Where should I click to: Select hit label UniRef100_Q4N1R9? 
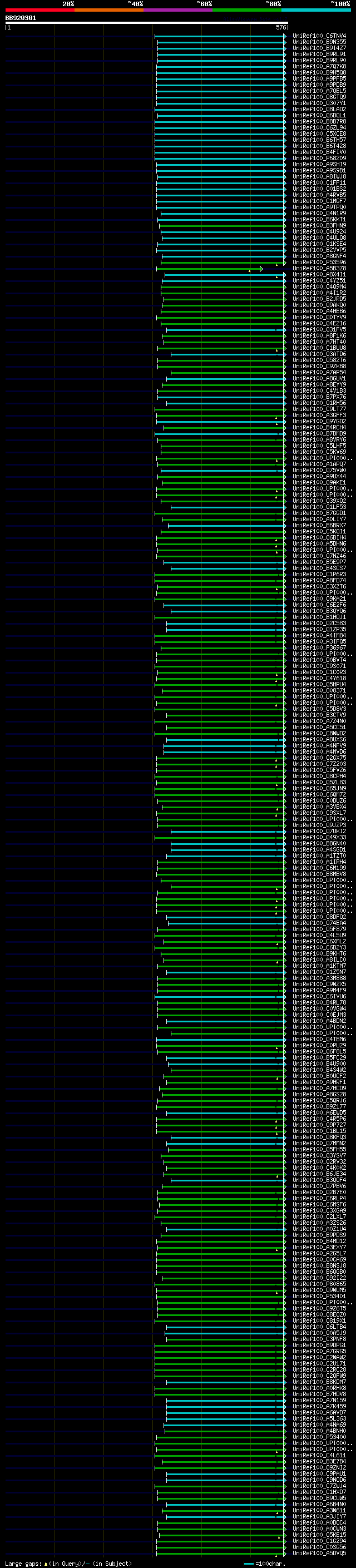pyautogui.click(x=319, y=214)
